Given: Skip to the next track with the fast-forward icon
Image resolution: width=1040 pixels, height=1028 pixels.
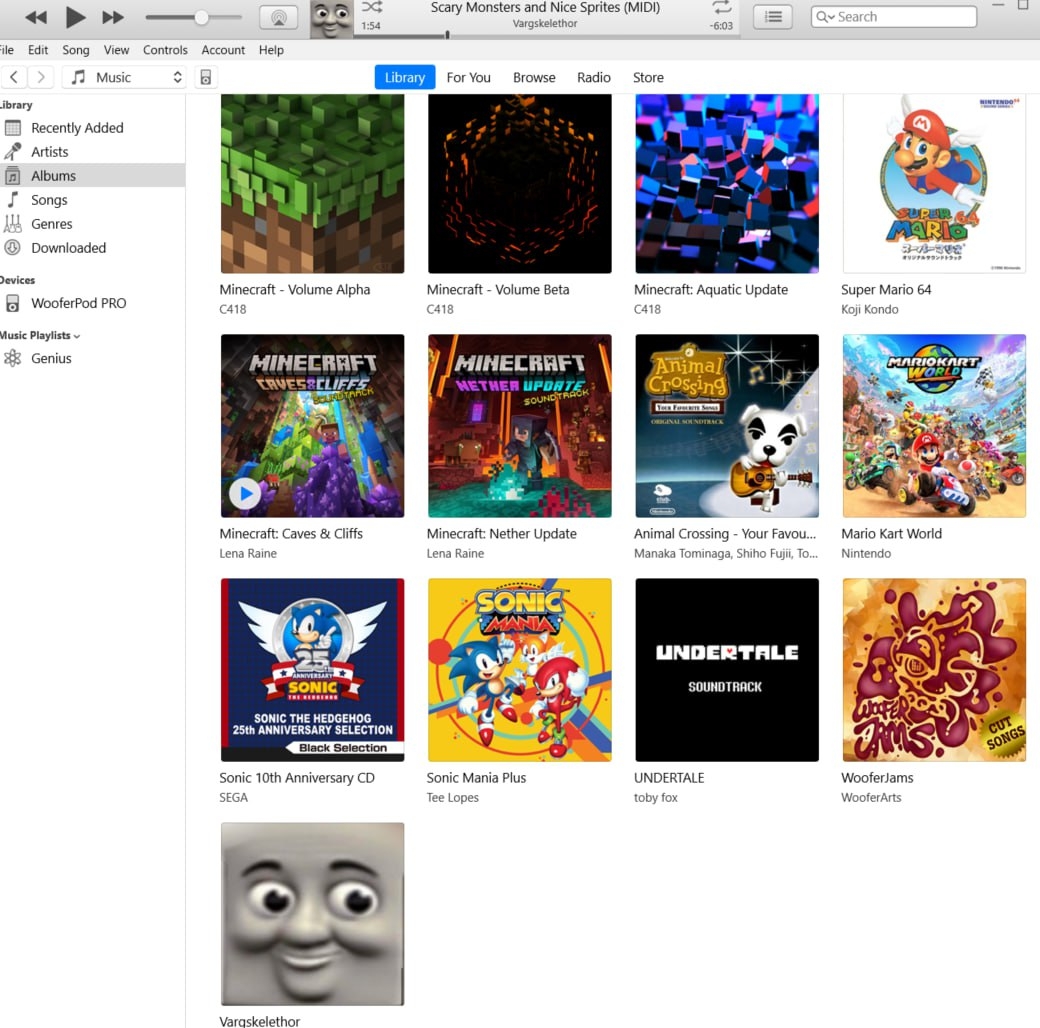Looking at the screenshot, I should click(113, 17).
